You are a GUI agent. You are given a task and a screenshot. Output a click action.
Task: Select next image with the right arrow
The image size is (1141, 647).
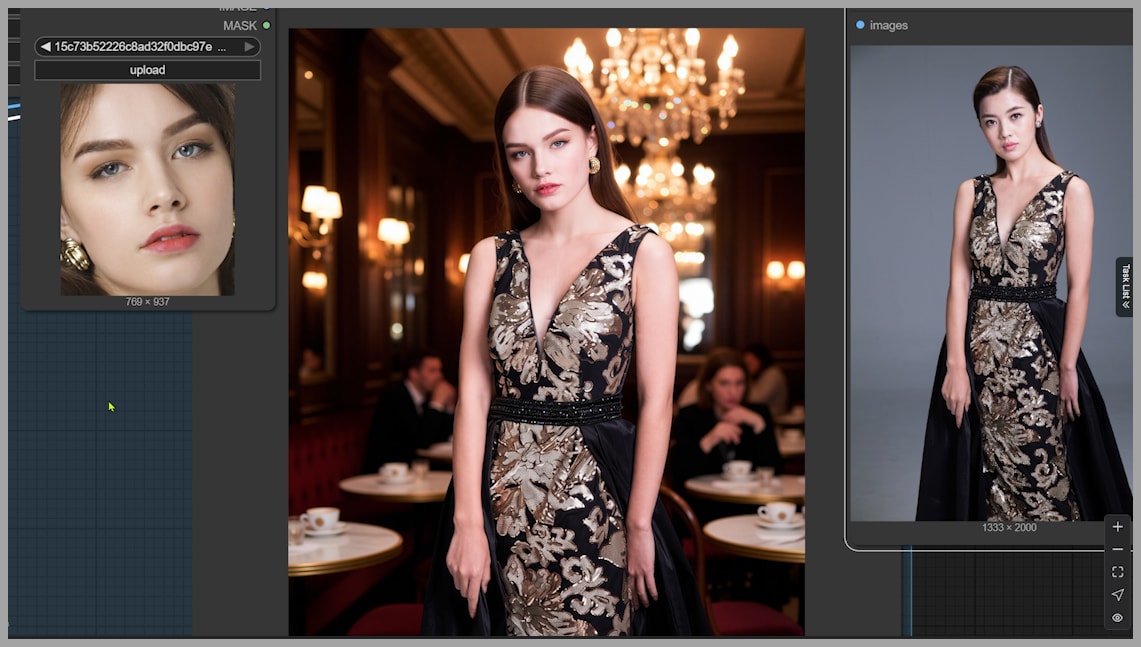(249, 47)
